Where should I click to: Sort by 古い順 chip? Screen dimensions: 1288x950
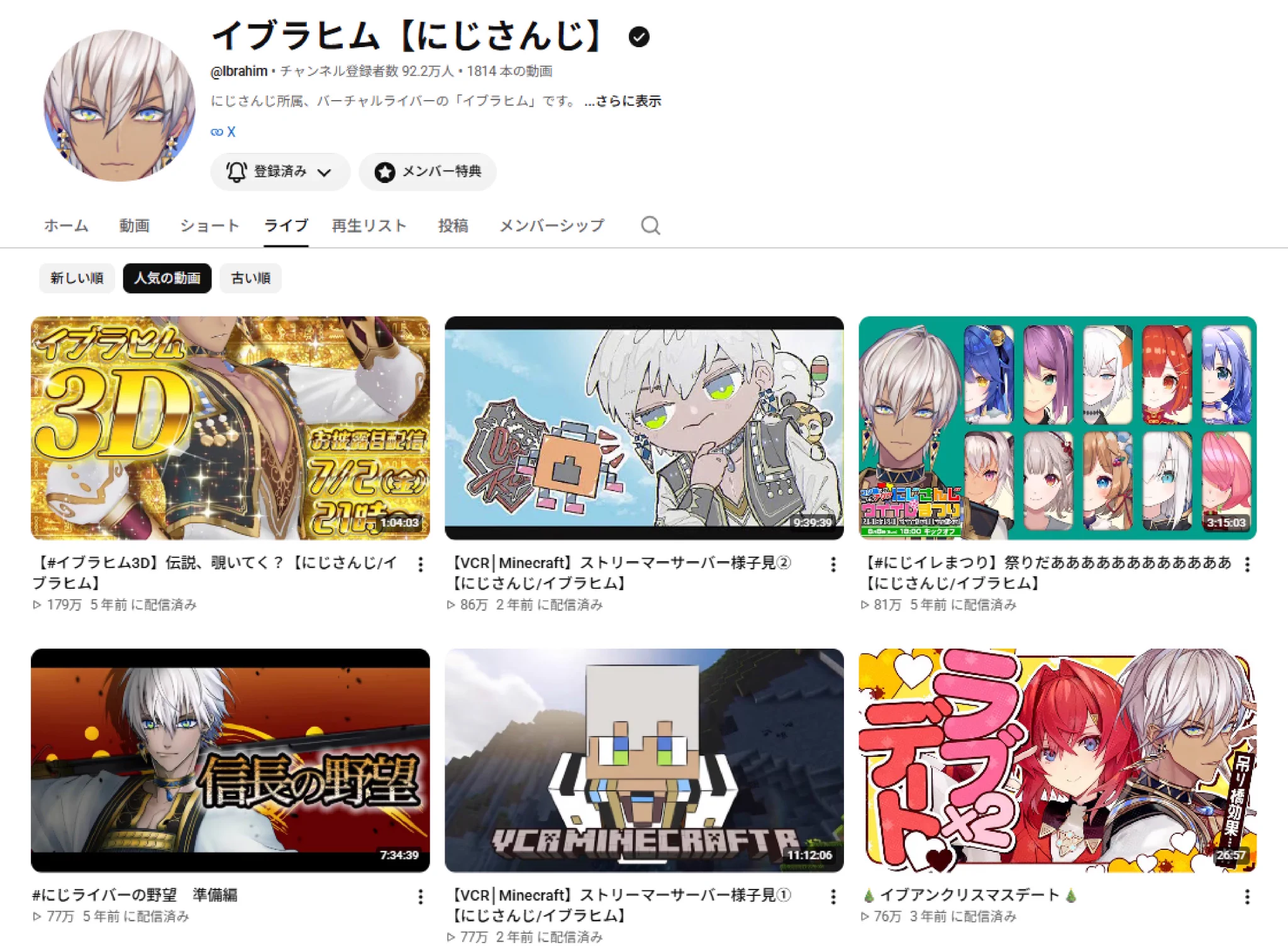tap(250, 278)
